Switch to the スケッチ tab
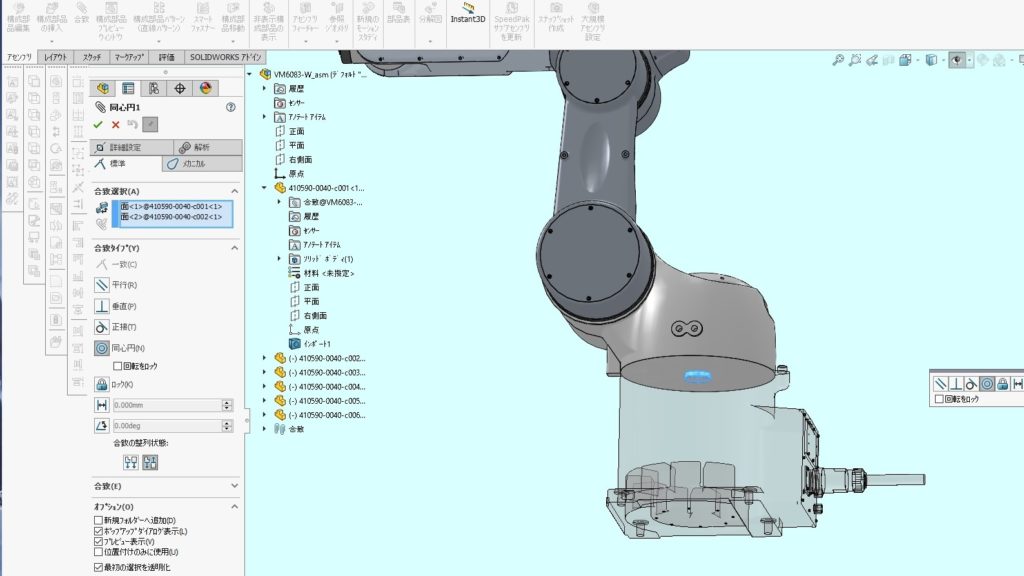The height and width of the screenshot is (576, 1024). [x=91, y=58]
